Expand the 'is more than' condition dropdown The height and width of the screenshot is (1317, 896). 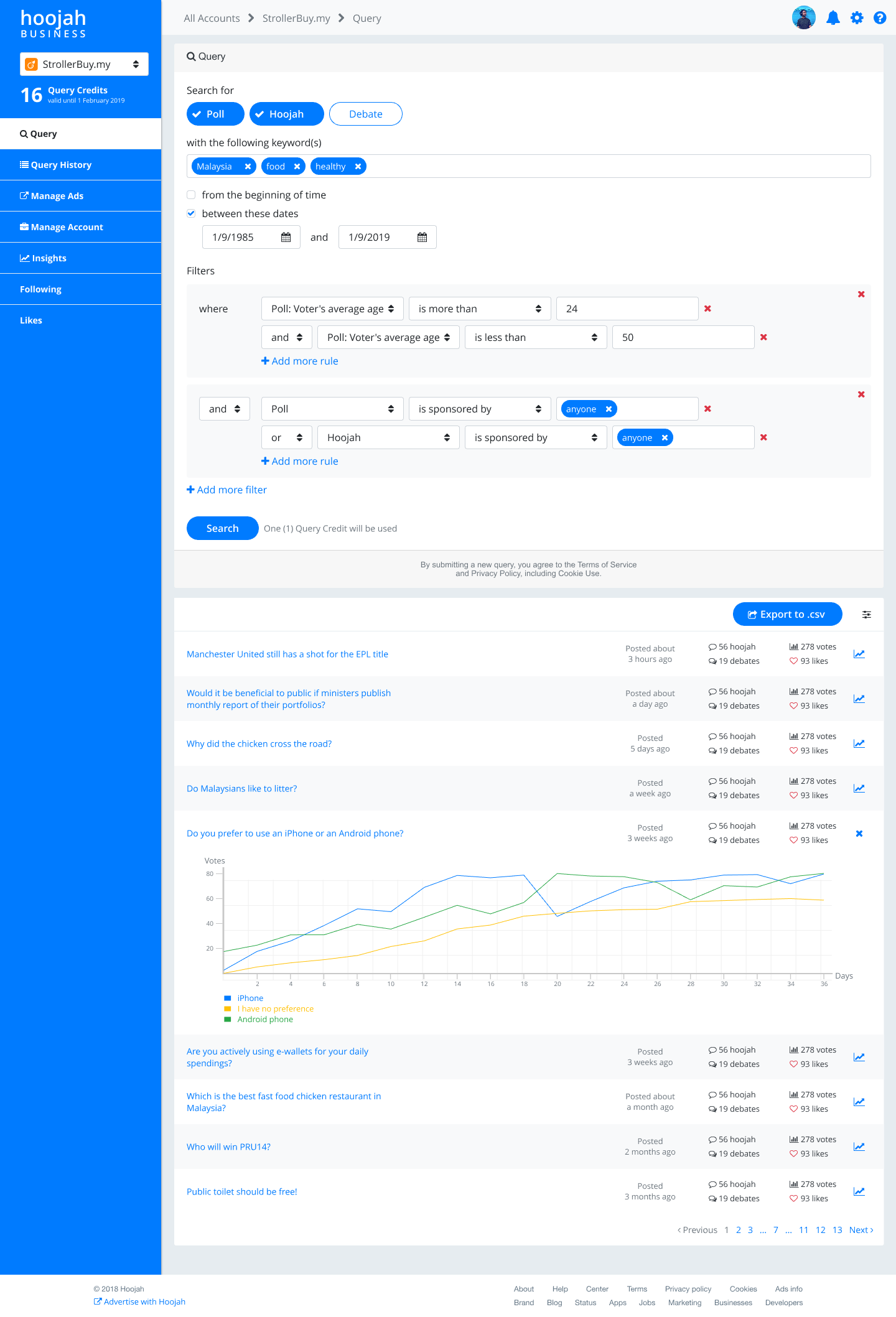(479, 309)
